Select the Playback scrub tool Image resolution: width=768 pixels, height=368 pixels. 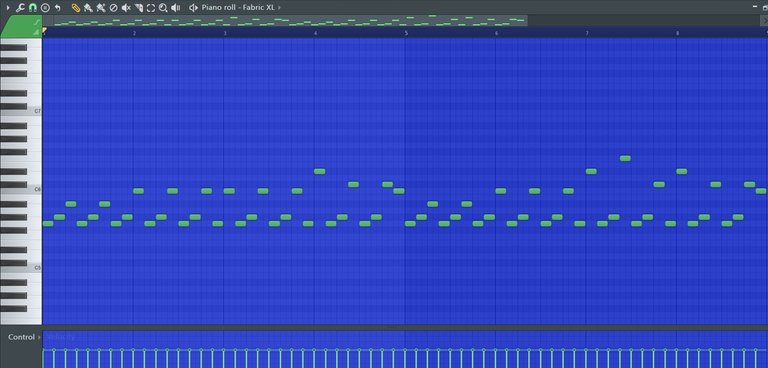coord(175,8)
